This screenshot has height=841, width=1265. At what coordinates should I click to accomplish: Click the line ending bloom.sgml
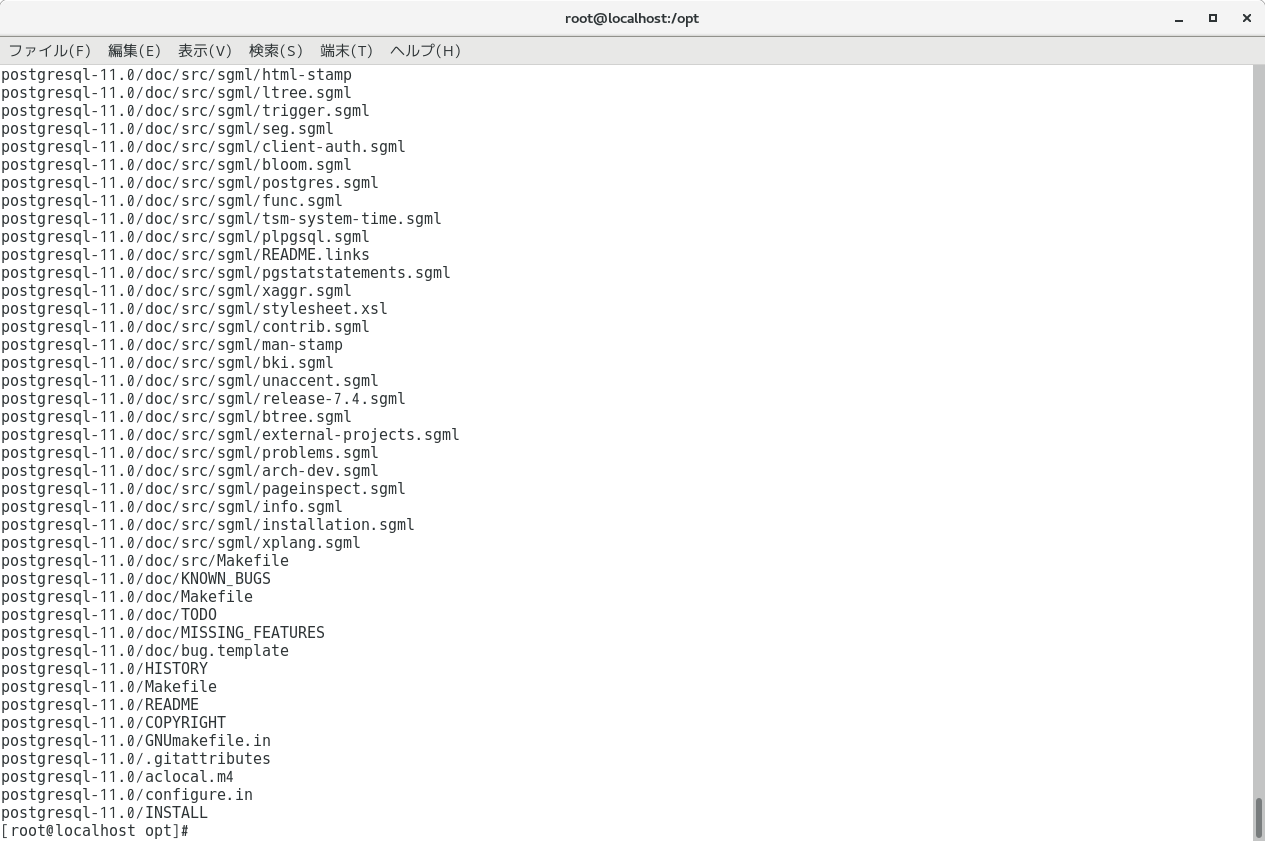[x=177, y=165]
